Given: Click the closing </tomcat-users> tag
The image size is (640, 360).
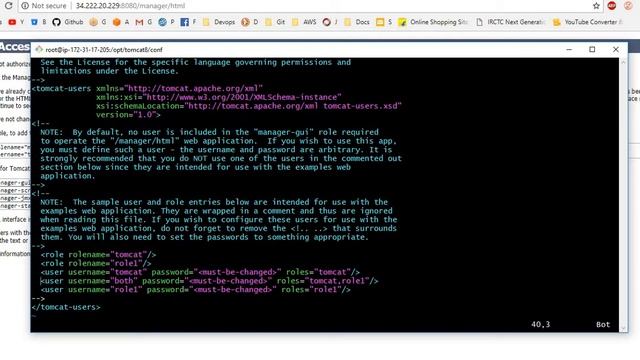Looking at the screenshot, I should pyautogui.click(x=66, y=307).
